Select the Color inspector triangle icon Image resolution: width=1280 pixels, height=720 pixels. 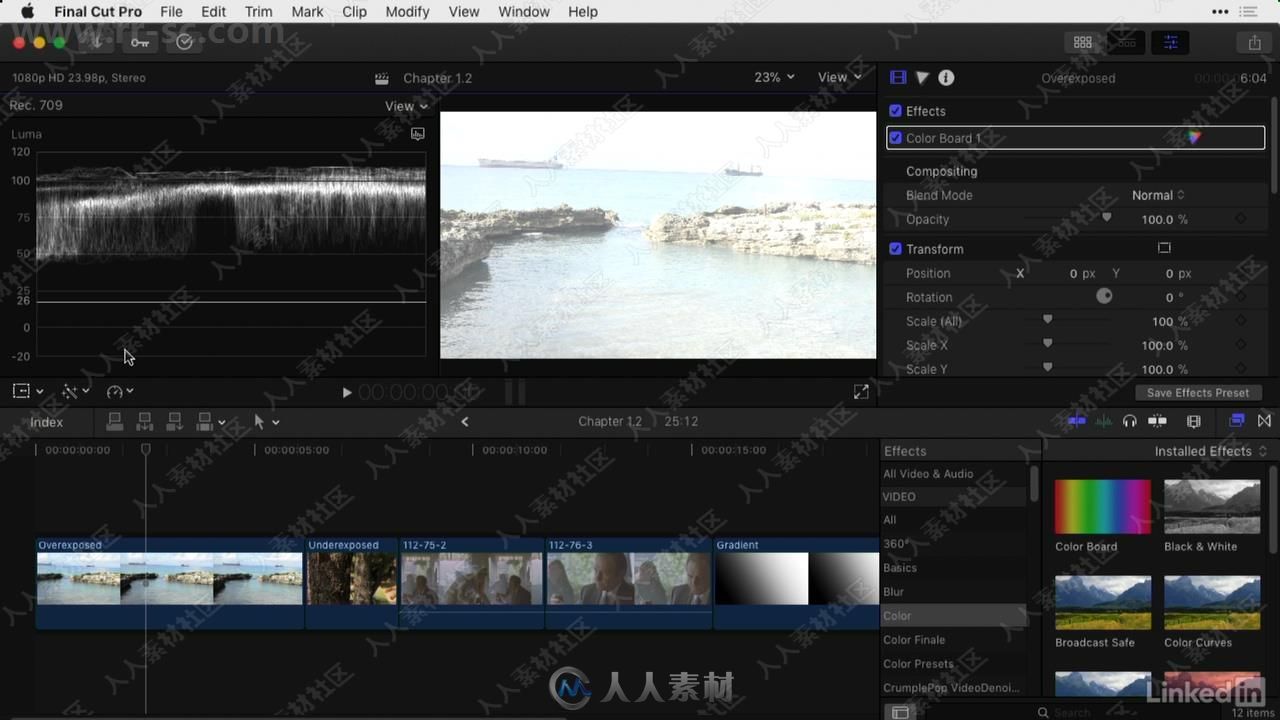[922, 78]
